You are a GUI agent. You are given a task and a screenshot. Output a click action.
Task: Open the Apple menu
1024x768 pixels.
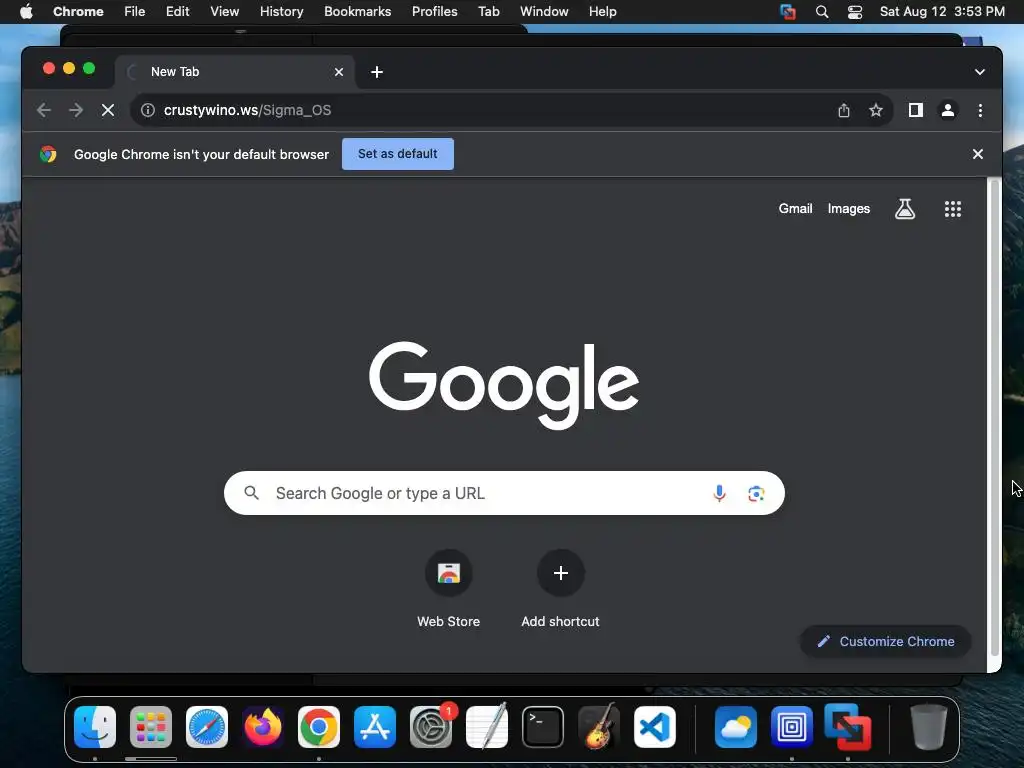click(26, 12)
